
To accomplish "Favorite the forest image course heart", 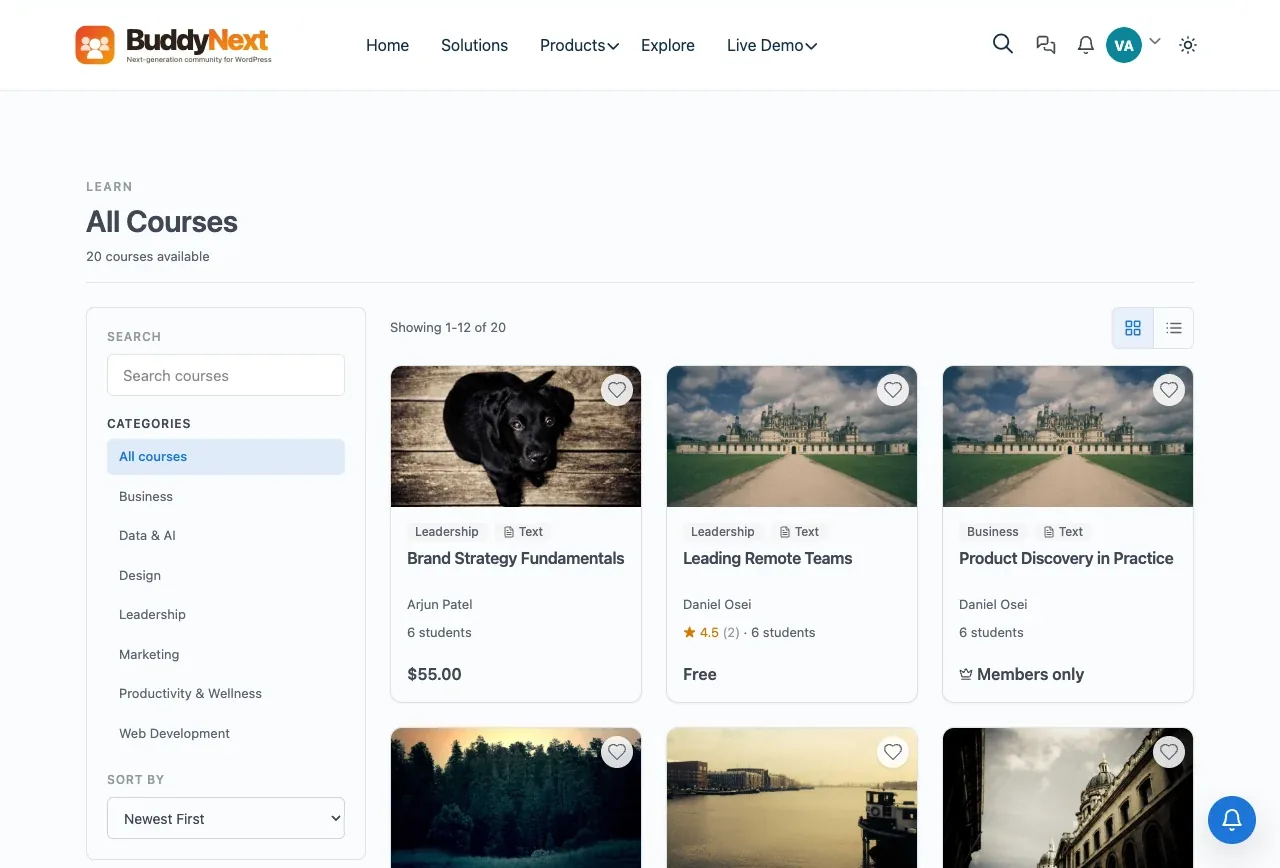I will [617, 752].
